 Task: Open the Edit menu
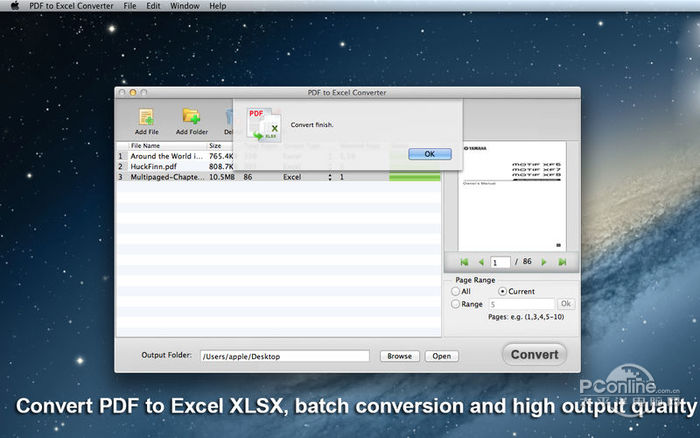click(153, 6)
